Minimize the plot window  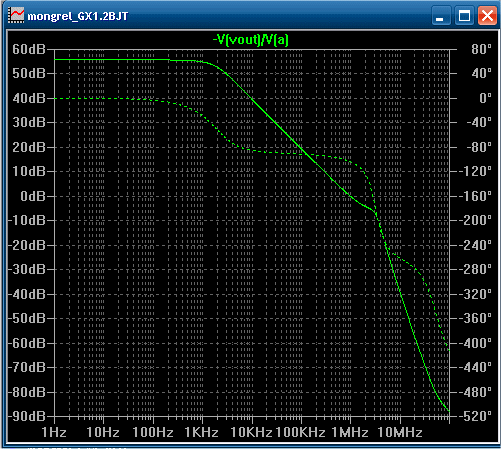coord(441,16)
